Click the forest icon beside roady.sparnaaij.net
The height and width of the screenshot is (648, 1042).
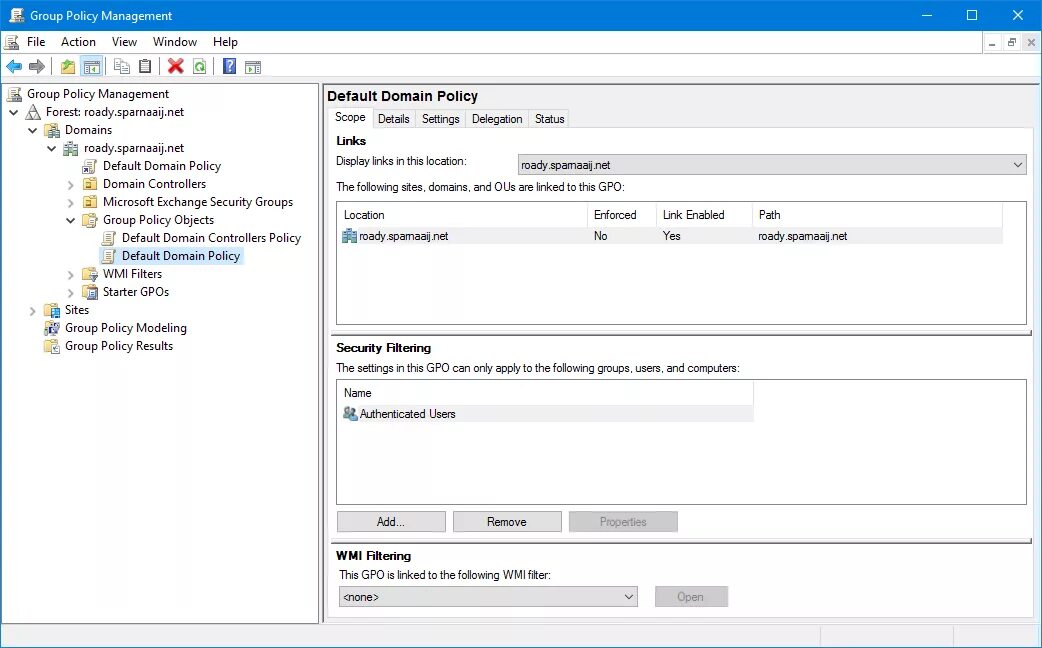tap(33, 112)
